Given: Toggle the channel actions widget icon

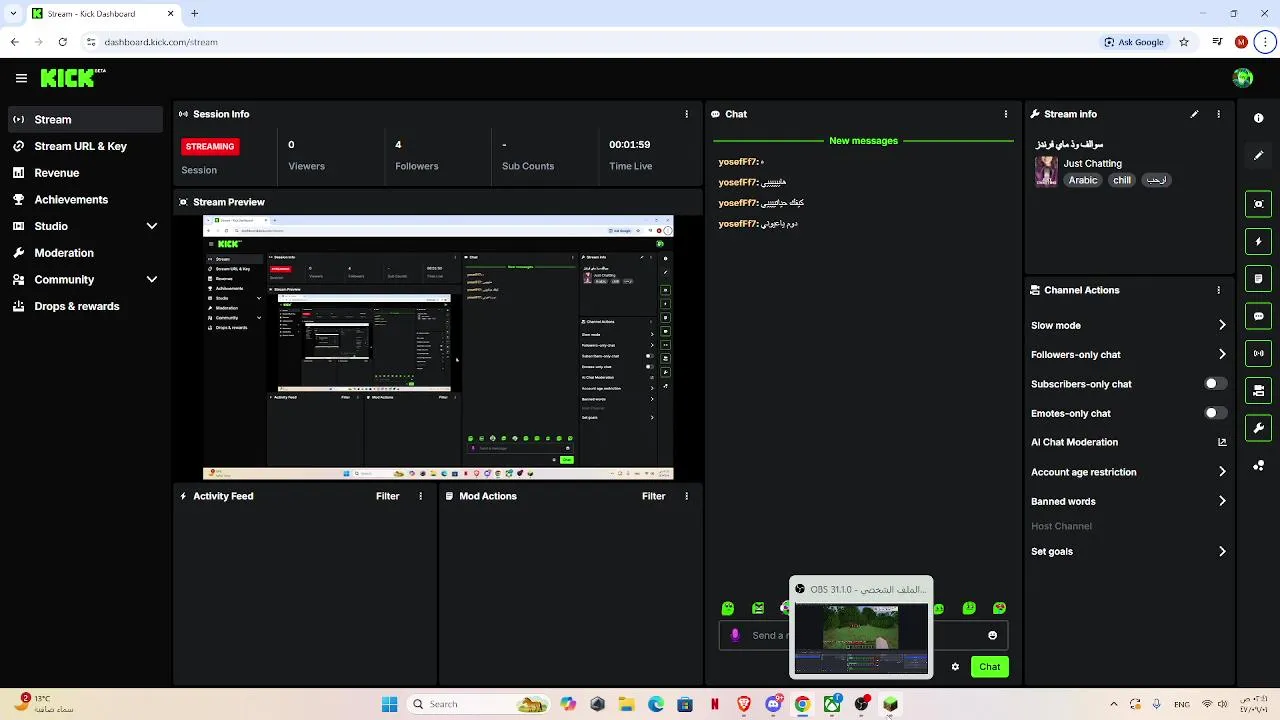Looking at the screenshot, I should (x=1258, y=390).
